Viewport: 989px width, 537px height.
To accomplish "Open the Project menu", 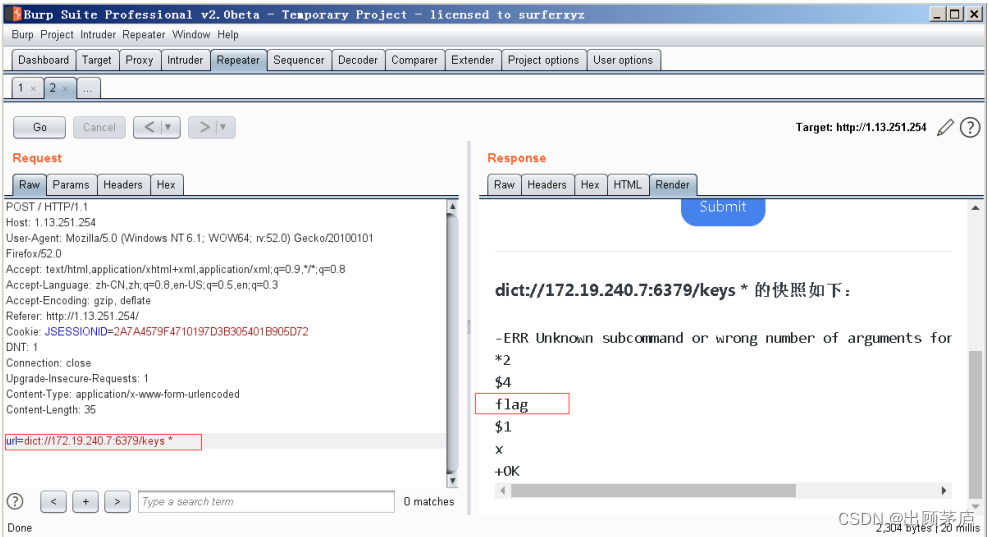I will [57, 35].
